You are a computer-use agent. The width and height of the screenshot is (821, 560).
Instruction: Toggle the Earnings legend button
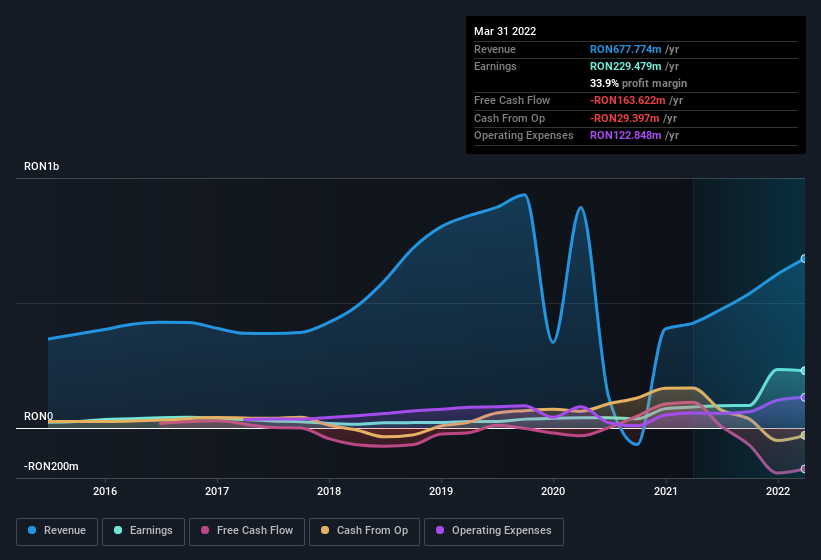tap(143, 531)
